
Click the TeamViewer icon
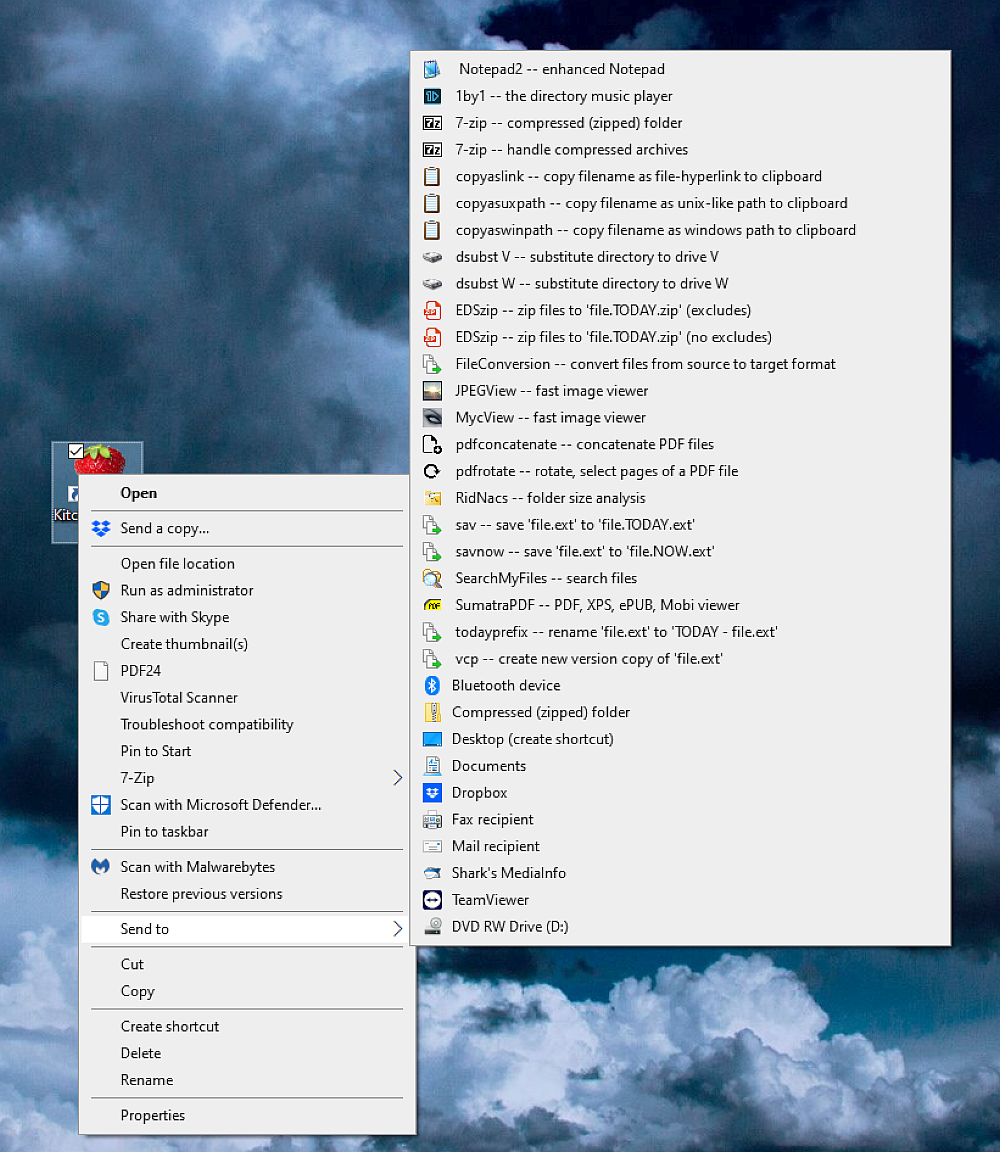click(432, 900)
